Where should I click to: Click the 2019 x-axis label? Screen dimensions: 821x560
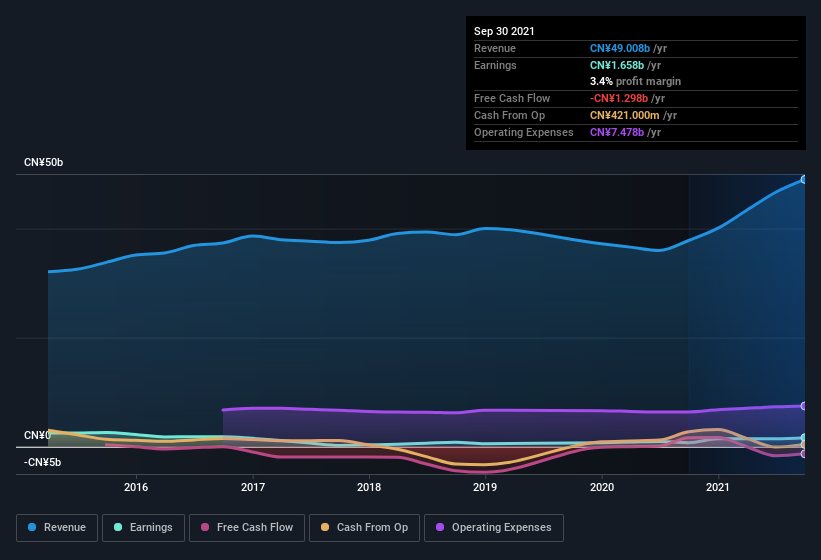click(x=485, y=487)
